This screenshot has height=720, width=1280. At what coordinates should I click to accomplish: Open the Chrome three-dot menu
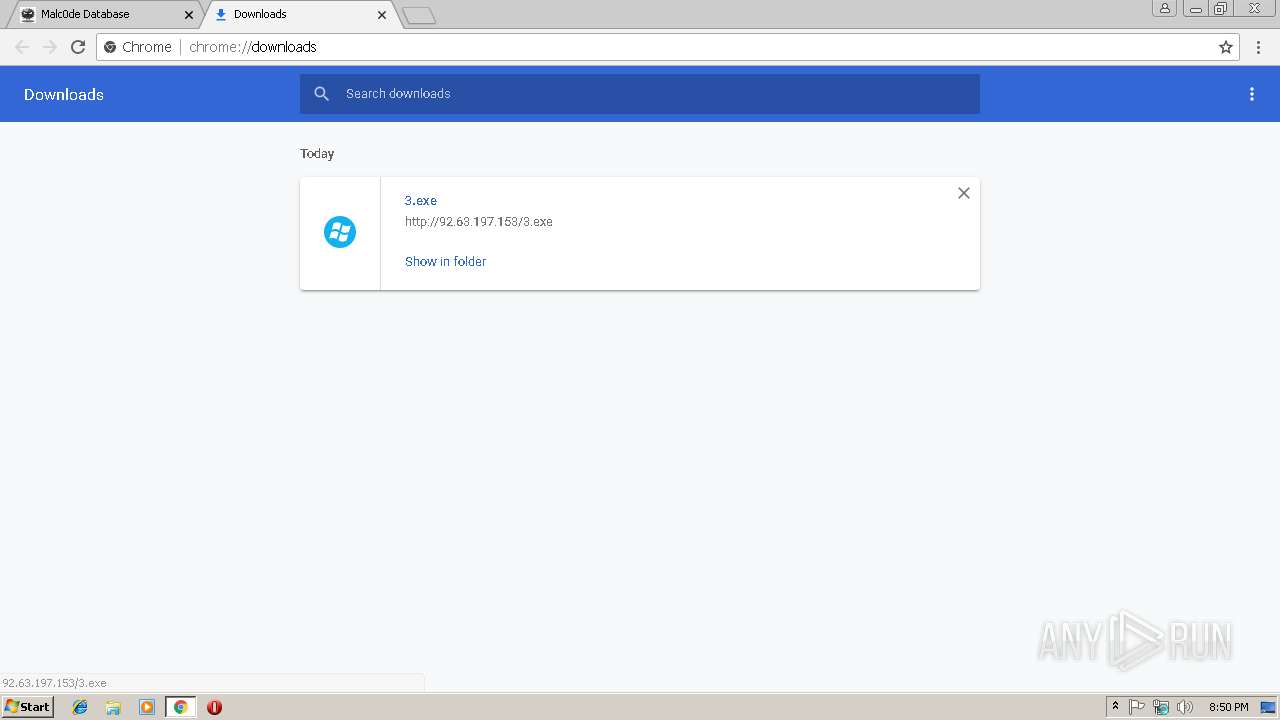pos(1259,47)
